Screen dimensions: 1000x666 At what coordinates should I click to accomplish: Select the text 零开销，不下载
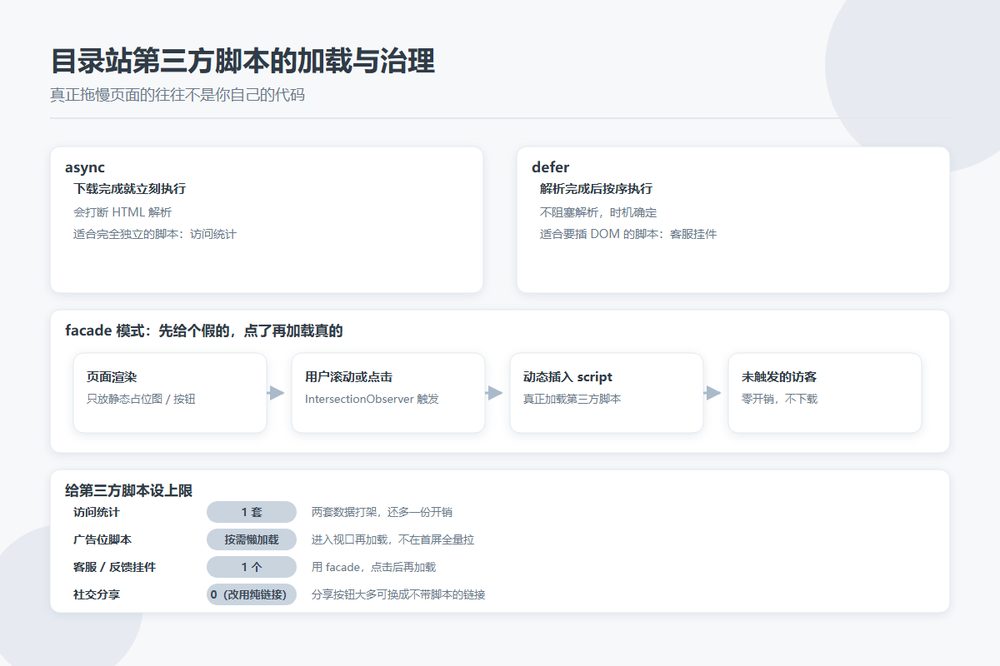[x=779, y=399]
